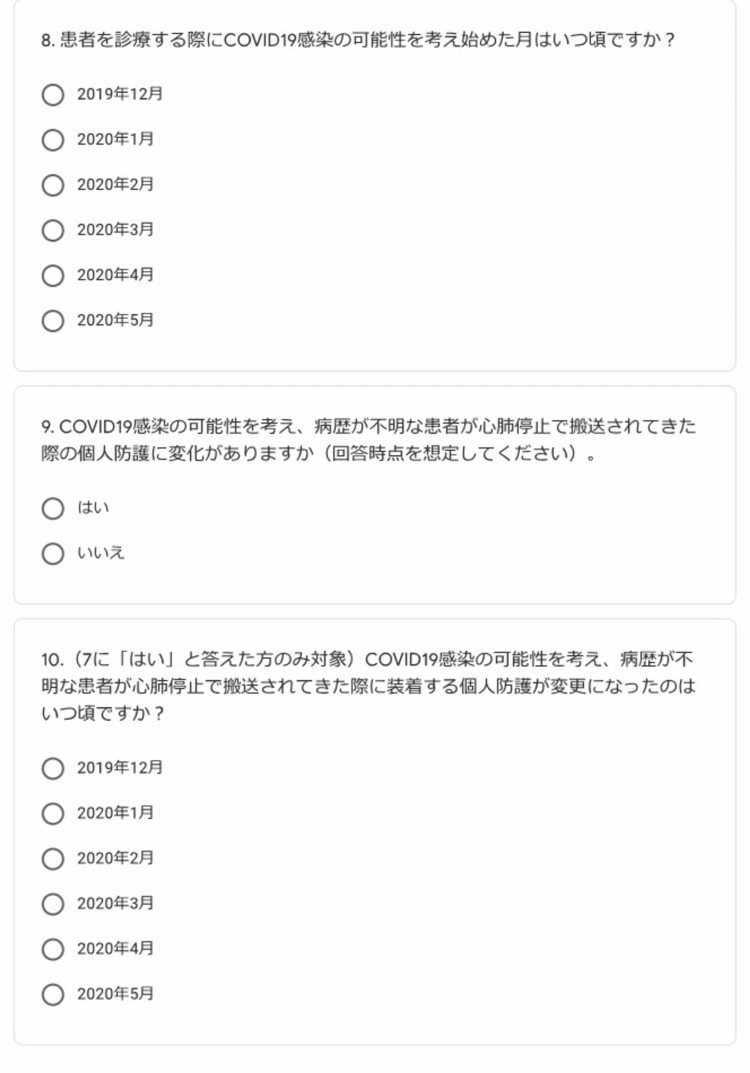
Task: Pick 2020年3月 in question 8
Action: pos(53,230)
